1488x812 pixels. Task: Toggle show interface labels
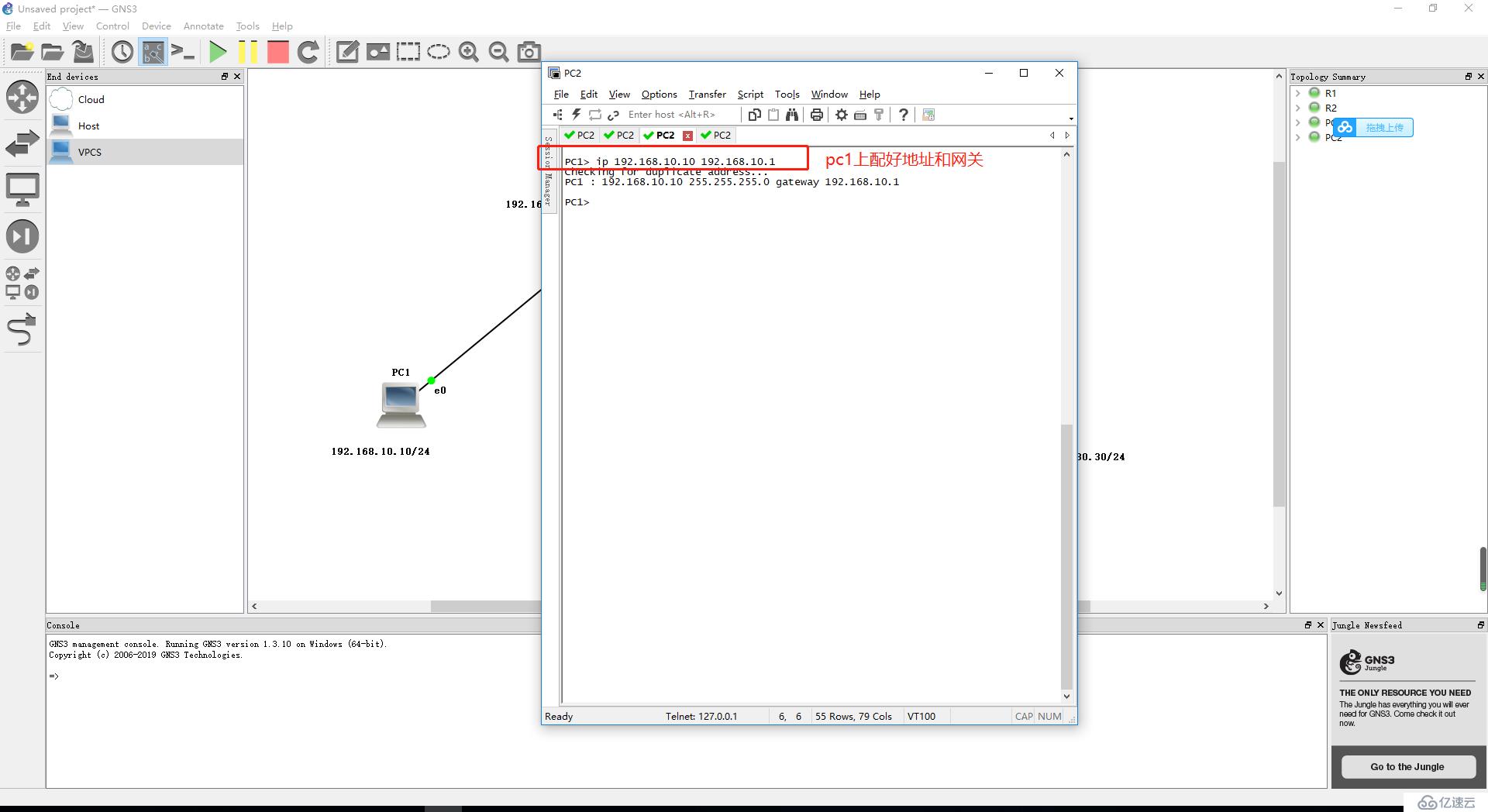point(153,52)
